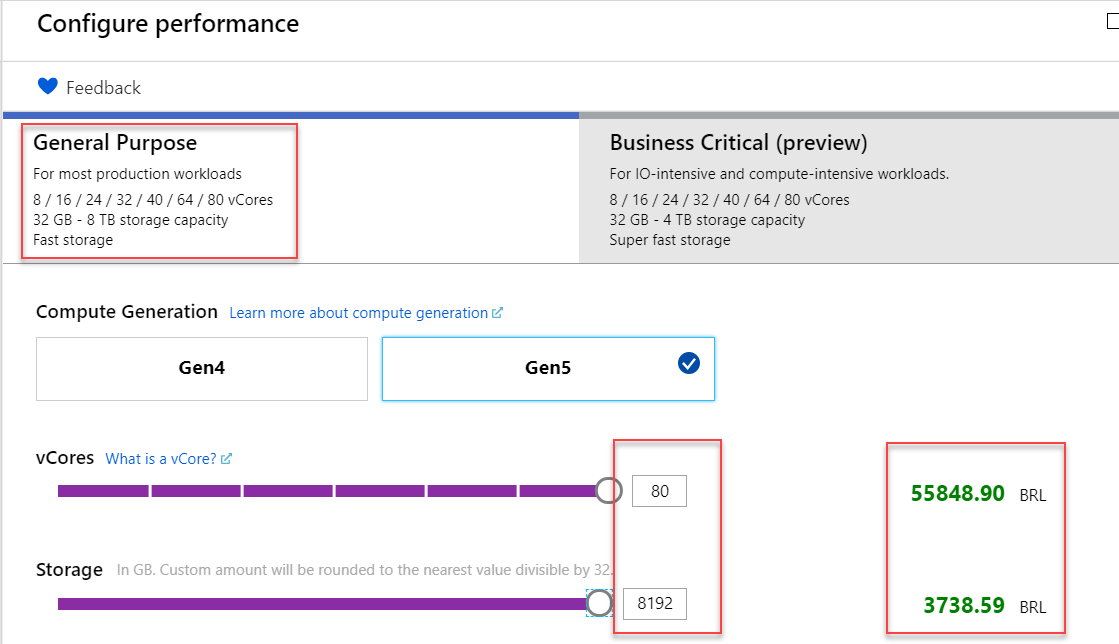The height and width of the screenshot is (644, 1119).
Task: Select the General Purpose tier tab
Action: pos(160,189)
